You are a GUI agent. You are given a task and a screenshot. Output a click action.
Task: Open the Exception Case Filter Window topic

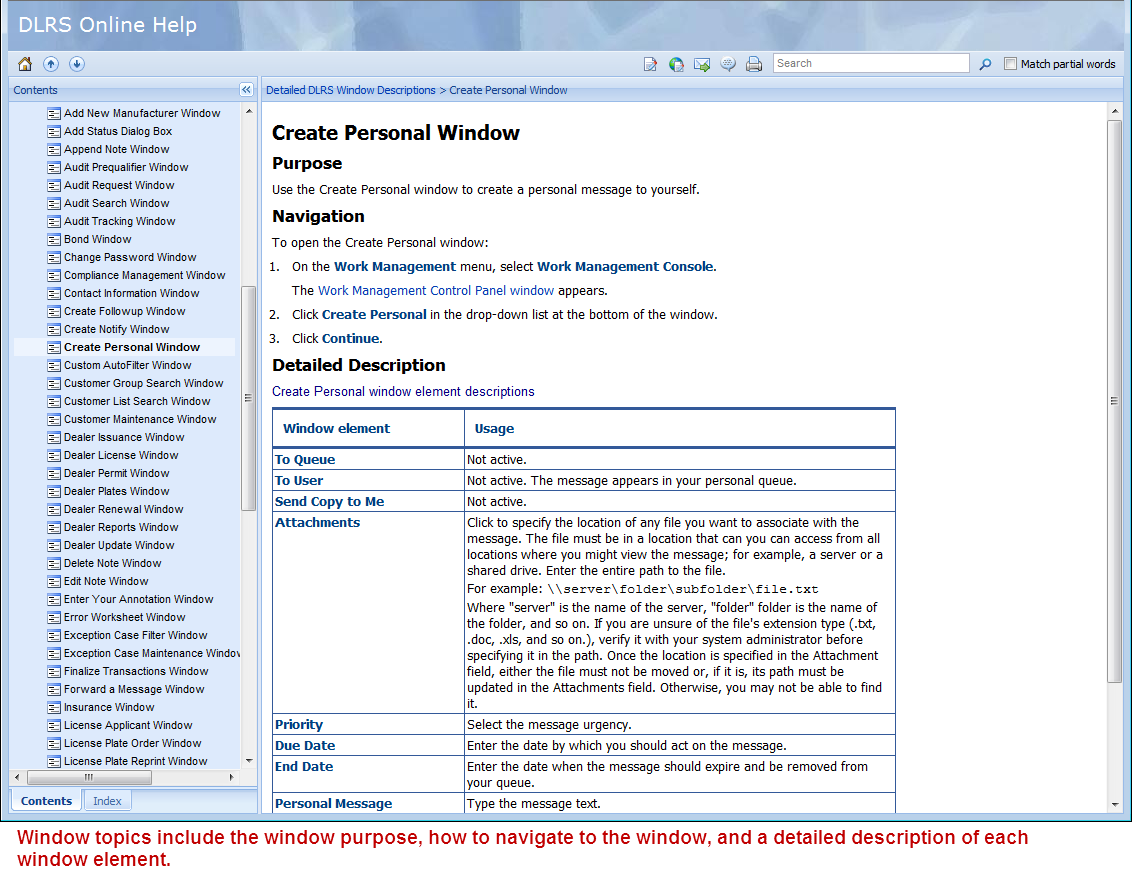tap(136, 635)
